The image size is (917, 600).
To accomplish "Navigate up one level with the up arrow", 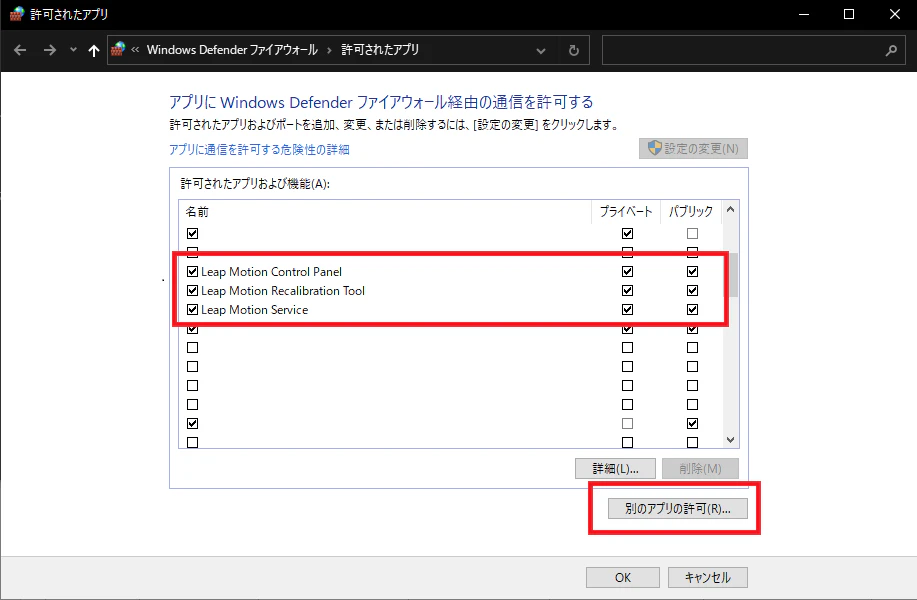I will click(92, 49).
